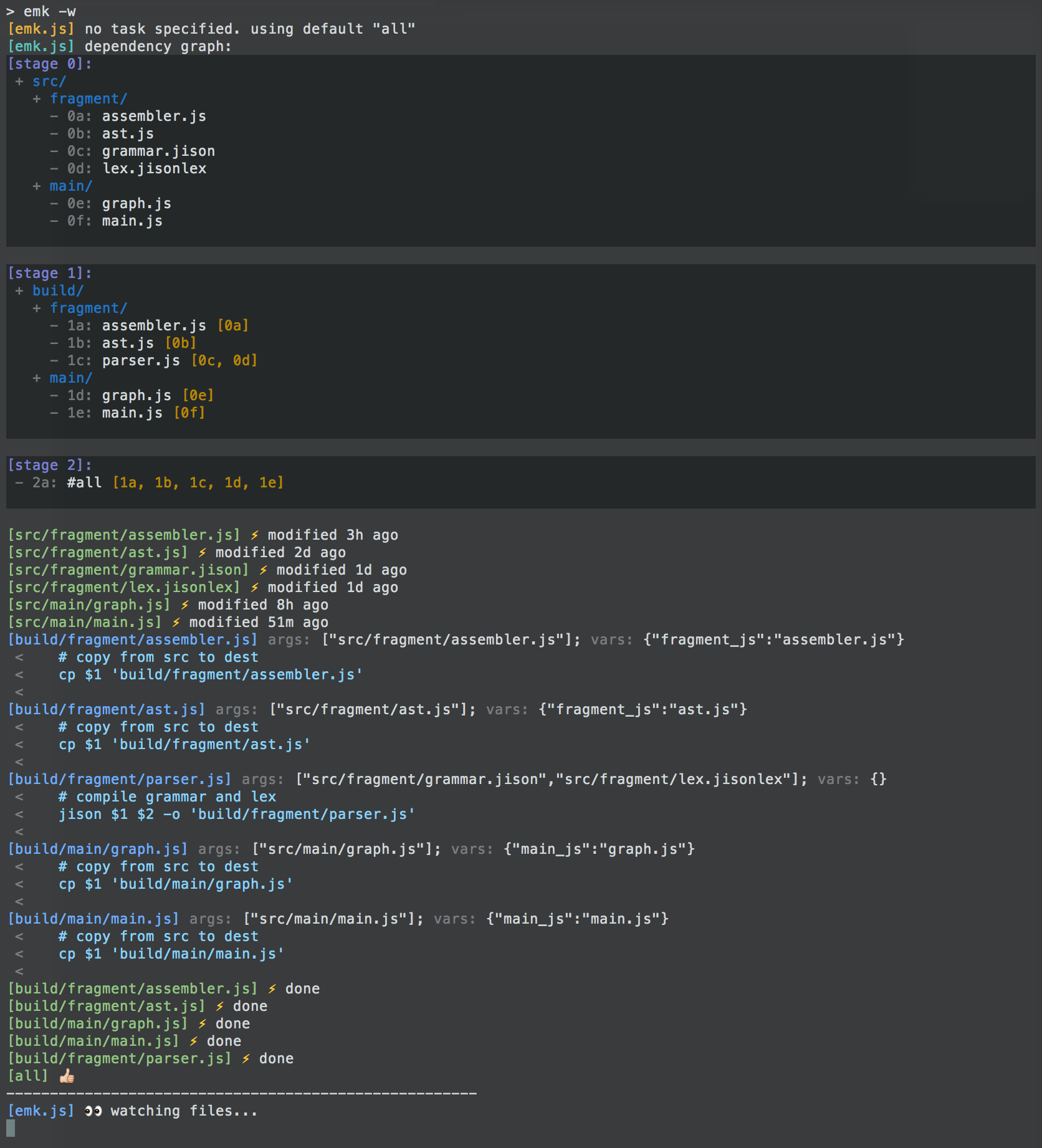Click lightning bolt next to build/main/graph.js done
Image resolution: width=1042 pixels, height=1148 pixels.
[x=202, y=1024]
